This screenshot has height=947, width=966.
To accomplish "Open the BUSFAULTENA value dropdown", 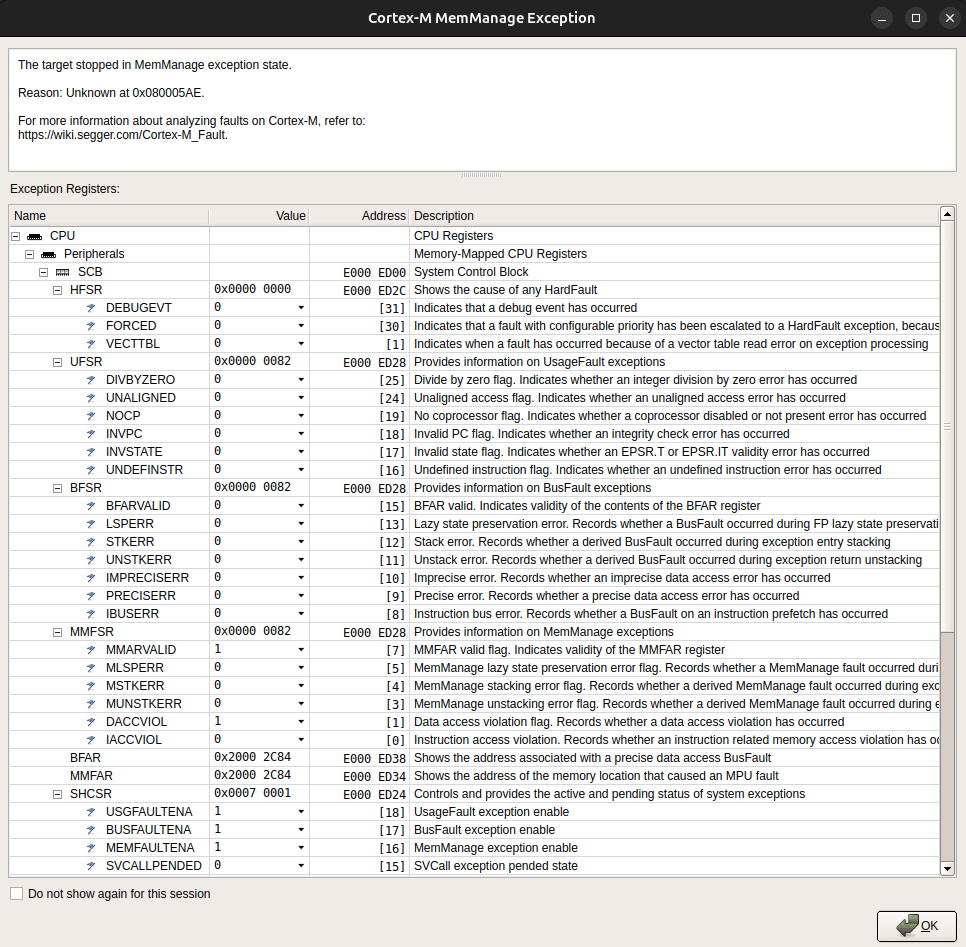I will pyautogui.click(x=301, y=830).
